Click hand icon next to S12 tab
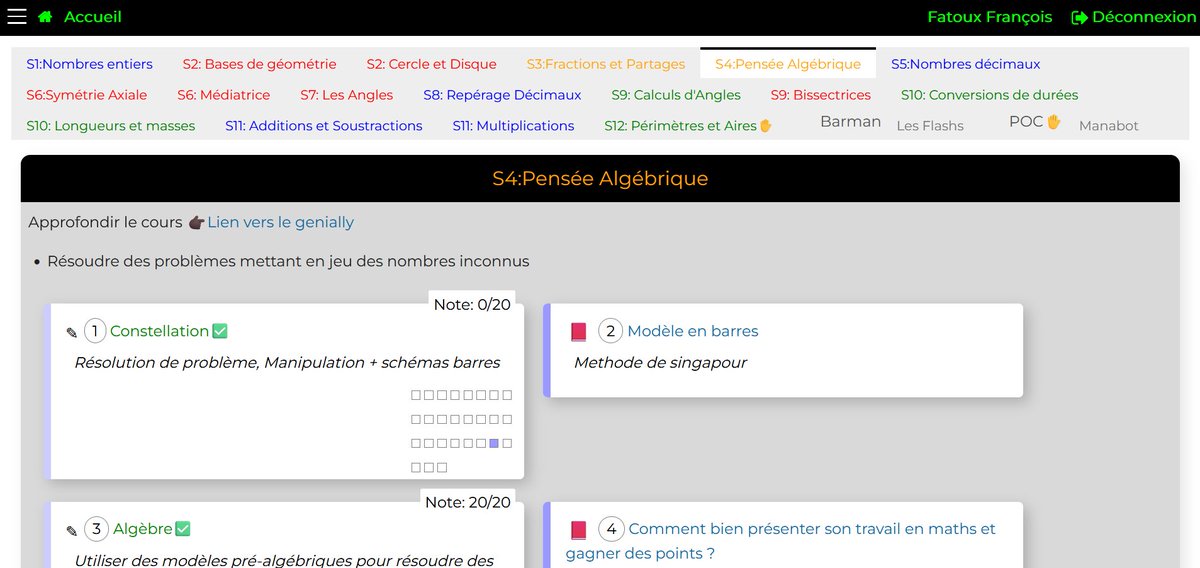The height and width of the screenshot is (568, 1200). point(766,126)
